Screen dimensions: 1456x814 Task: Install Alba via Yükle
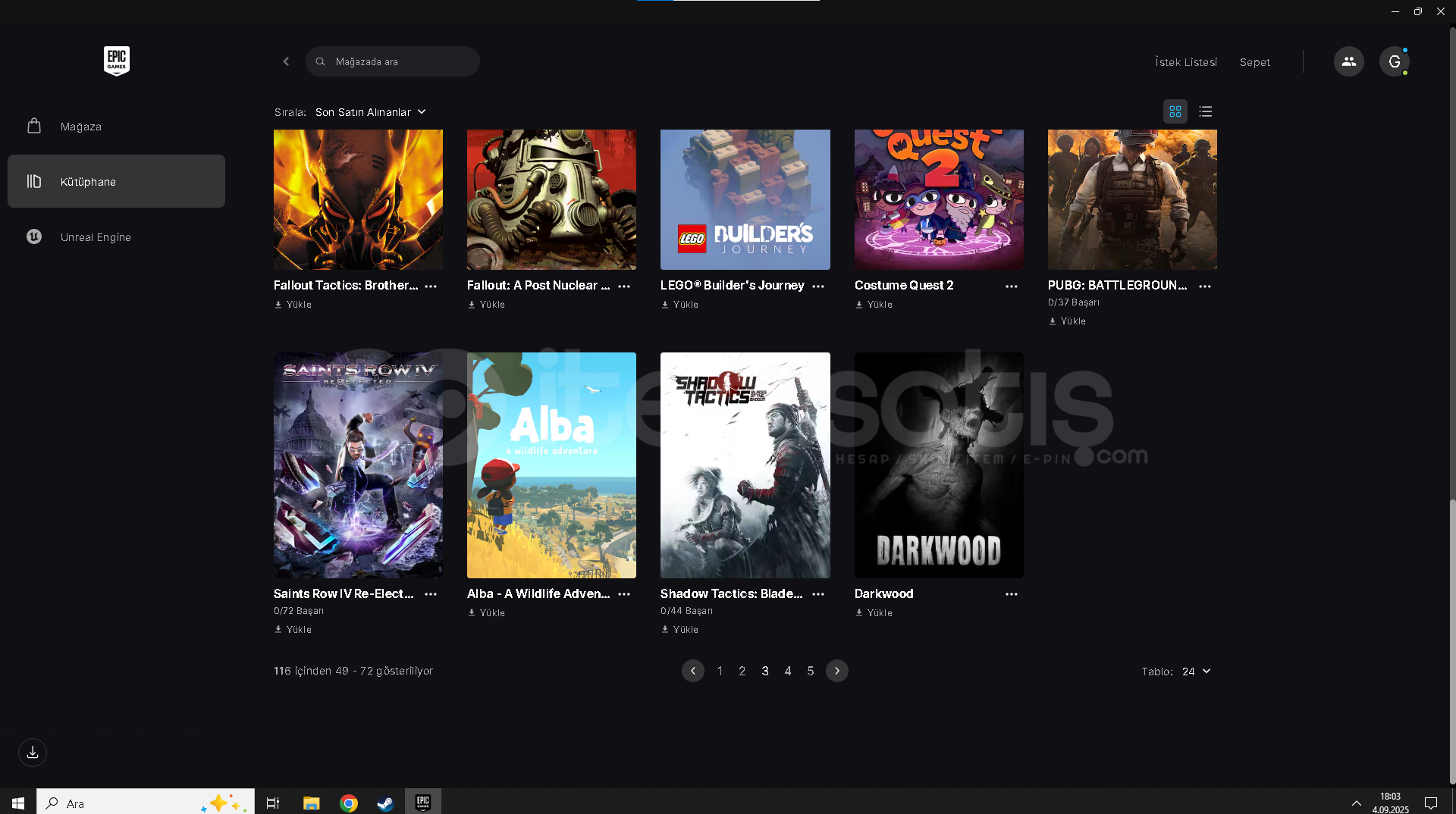point(486,613)
